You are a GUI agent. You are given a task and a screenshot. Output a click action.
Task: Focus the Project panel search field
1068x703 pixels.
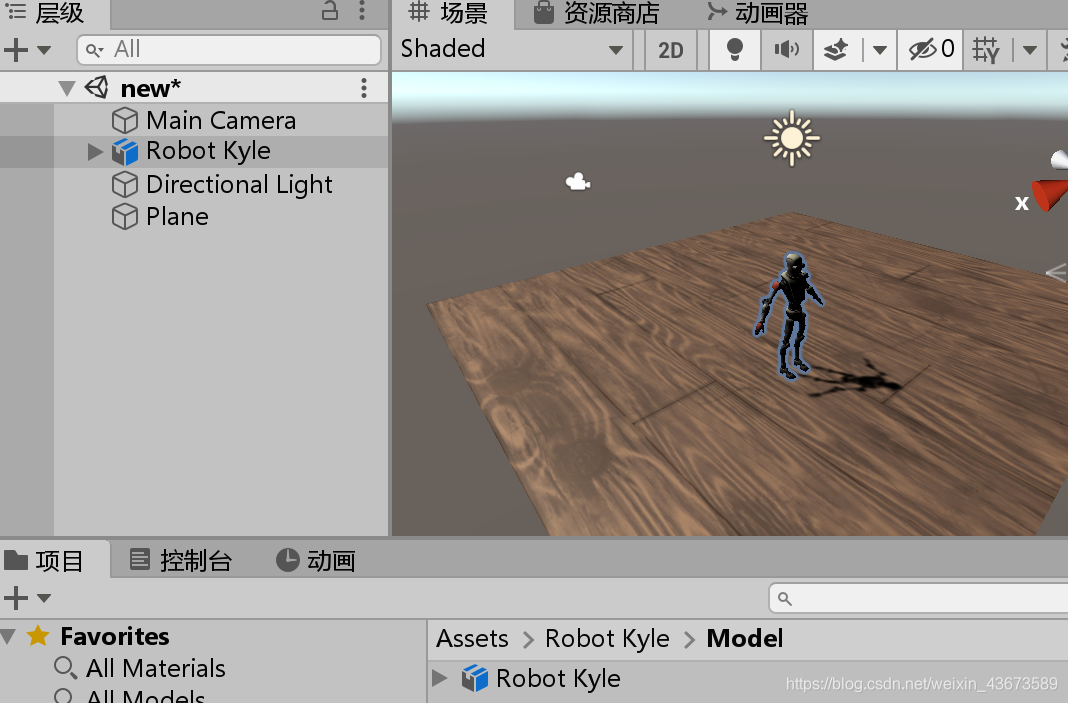pyautogui.click(x=918, y=599)
